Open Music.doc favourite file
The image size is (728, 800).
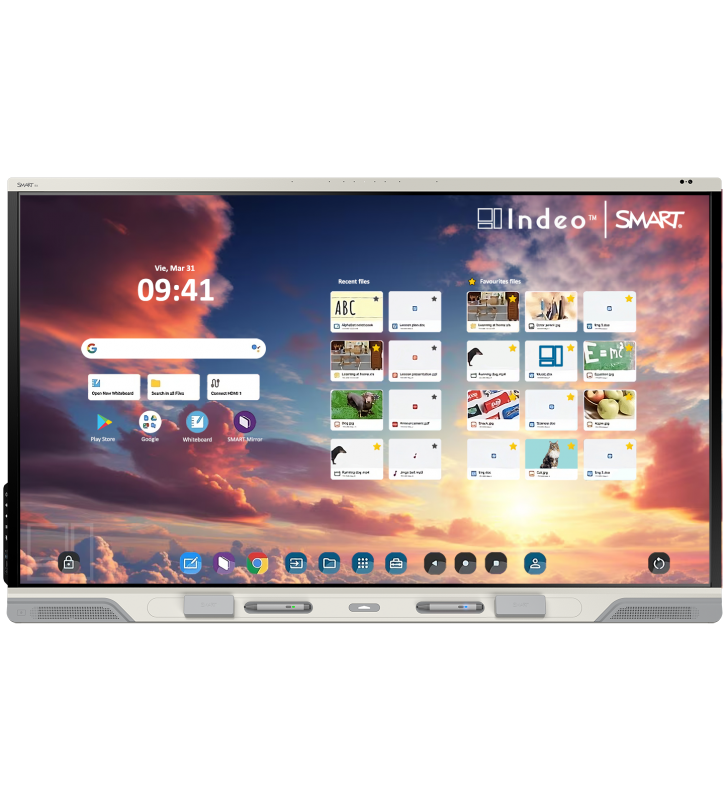point(551,361)
